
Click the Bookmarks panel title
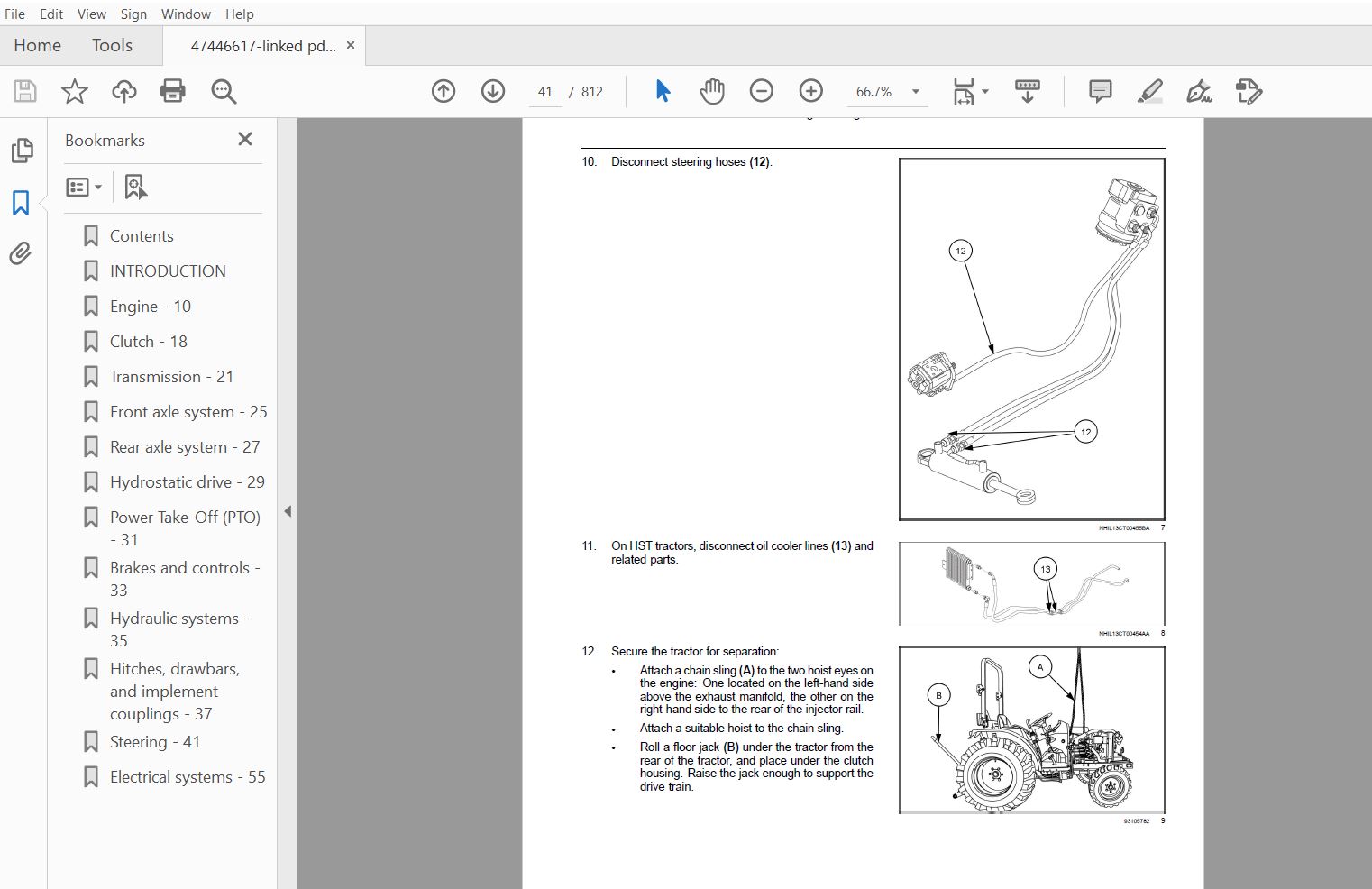105,141
